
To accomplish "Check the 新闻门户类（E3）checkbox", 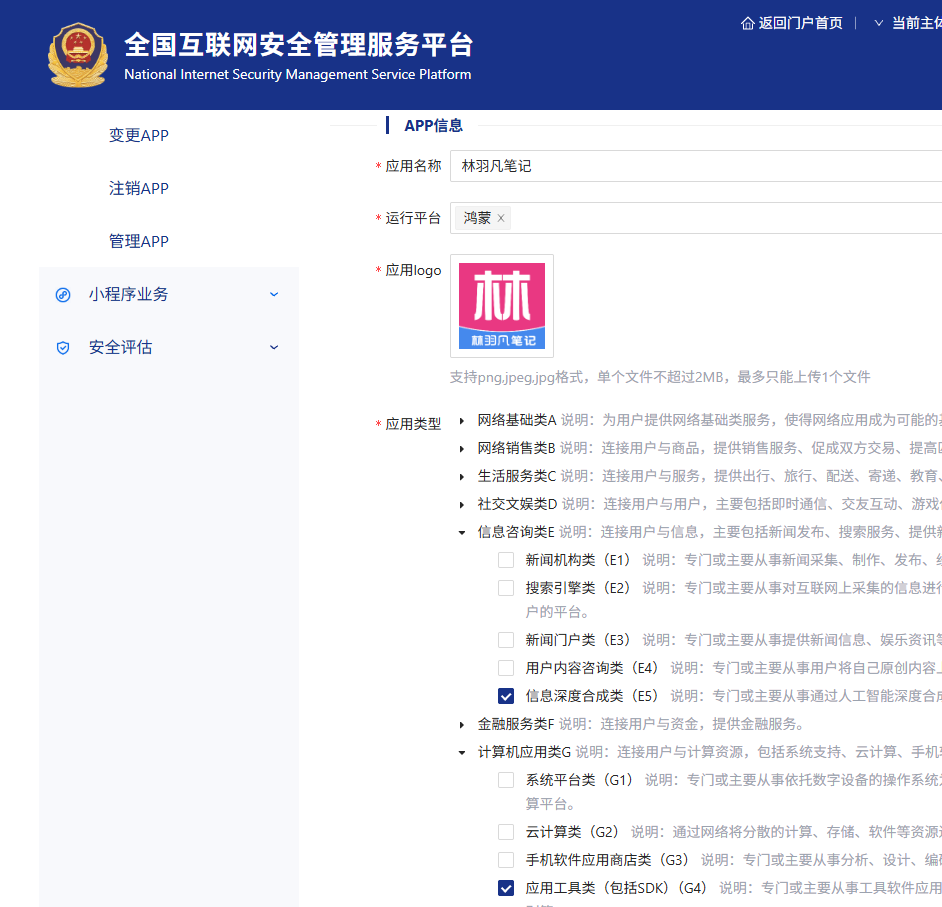I will click(506, 640).
